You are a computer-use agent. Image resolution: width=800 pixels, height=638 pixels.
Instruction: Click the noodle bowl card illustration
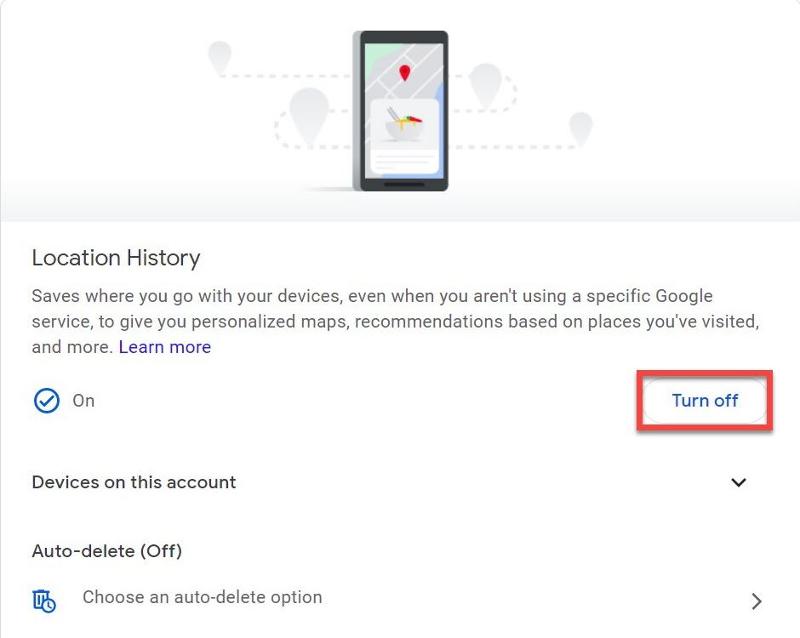point(404,136)
